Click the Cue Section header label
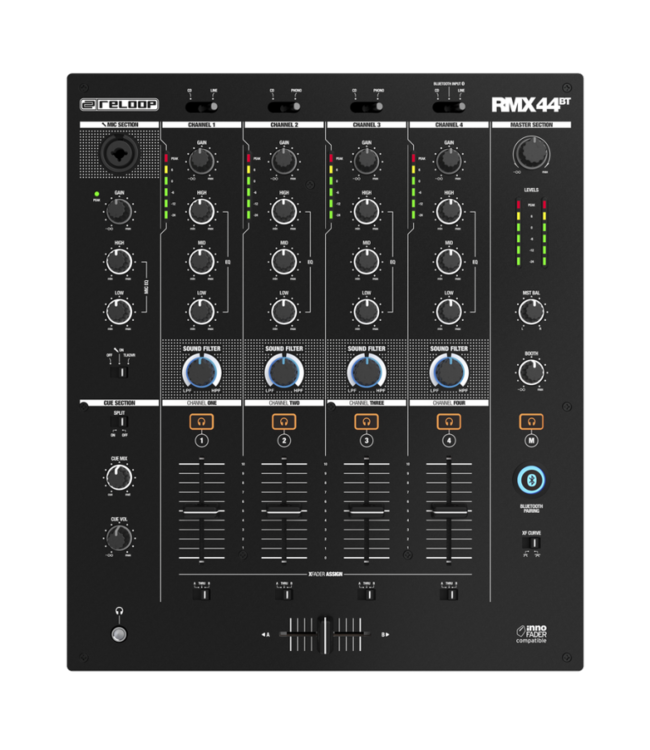Viewport: 650px width, 750px height. click(119, 403)
